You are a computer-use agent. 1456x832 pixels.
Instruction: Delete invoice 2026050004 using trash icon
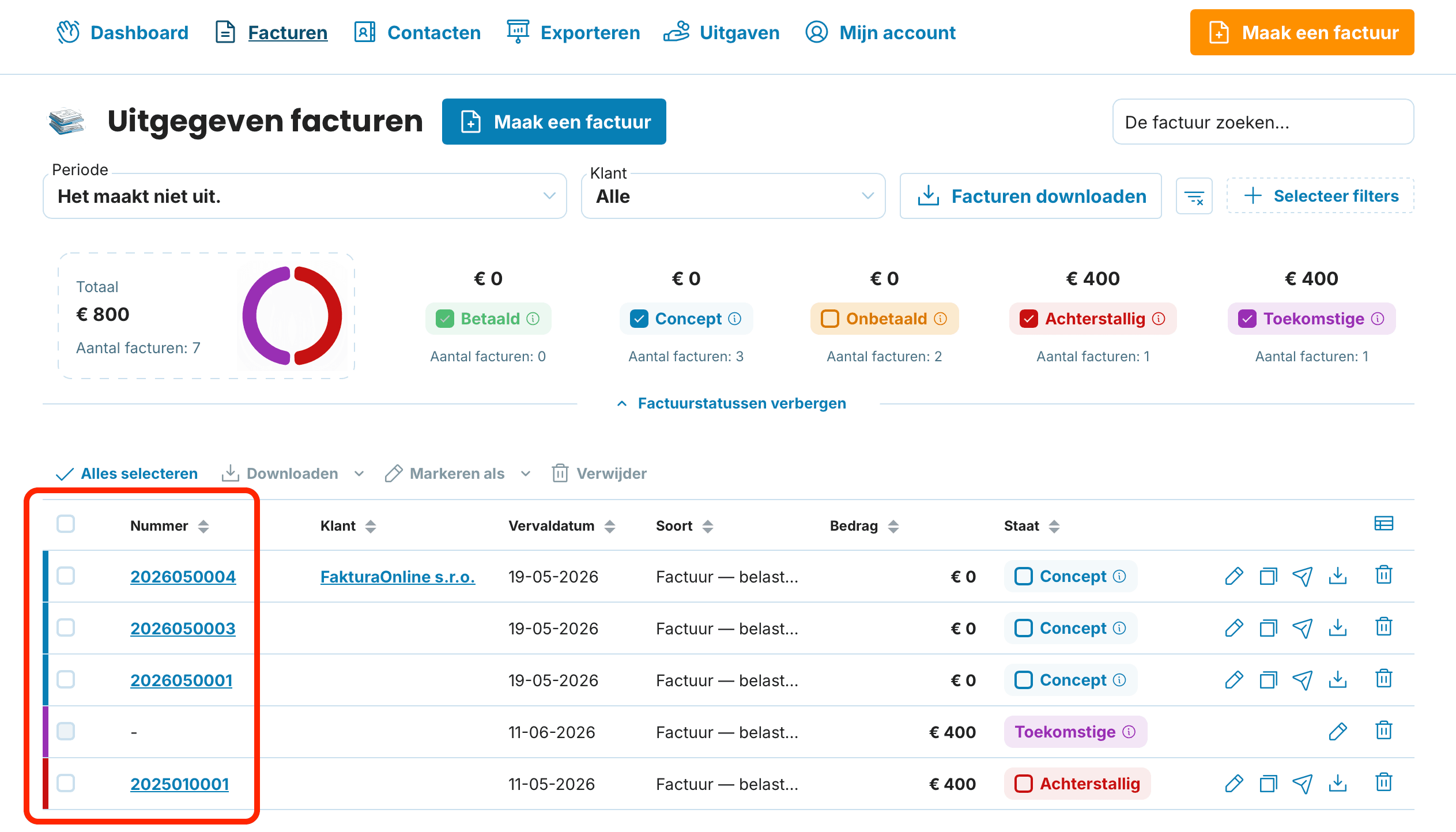tap(1383, 576)
